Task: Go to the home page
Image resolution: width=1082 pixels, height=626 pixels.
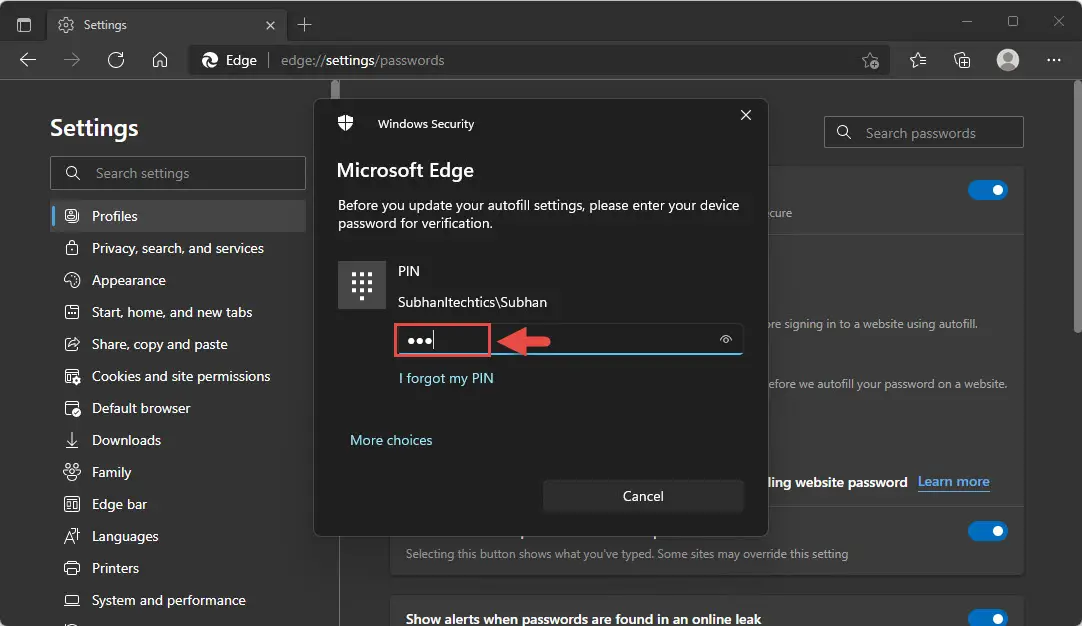Action: coord(160,60)
